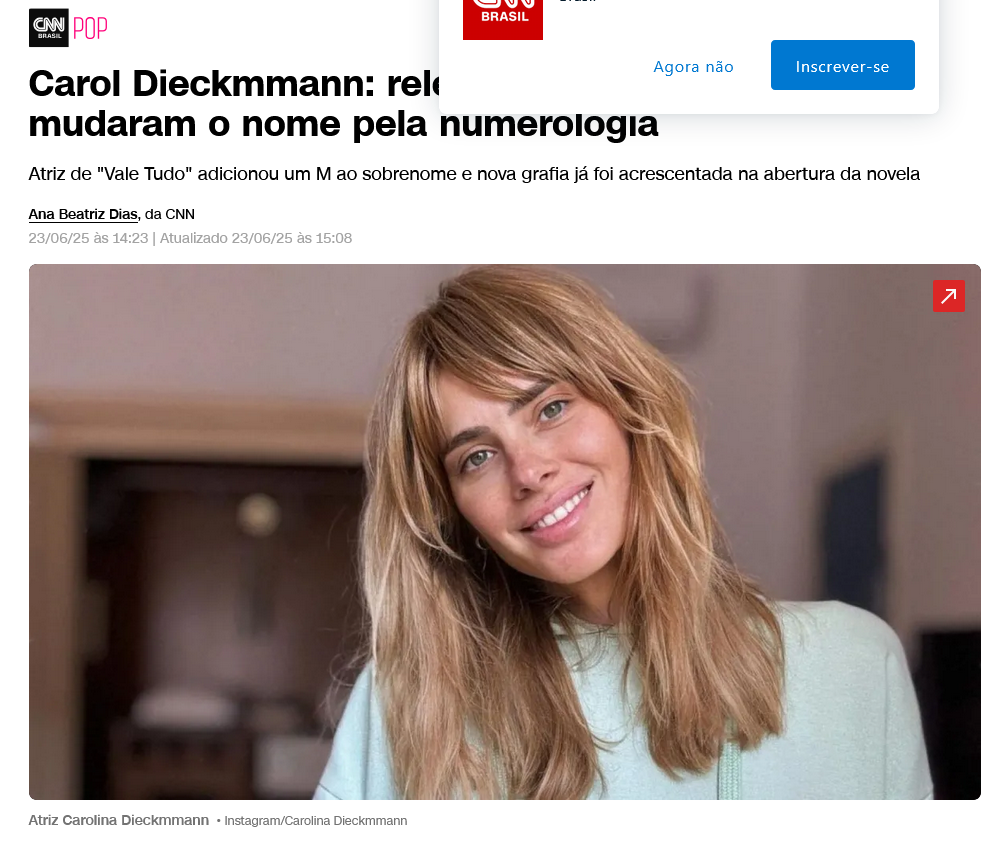Select the 'mudaram o nome pela numerologia' headline line
The image size is (1006, 849).
(343, 123)
